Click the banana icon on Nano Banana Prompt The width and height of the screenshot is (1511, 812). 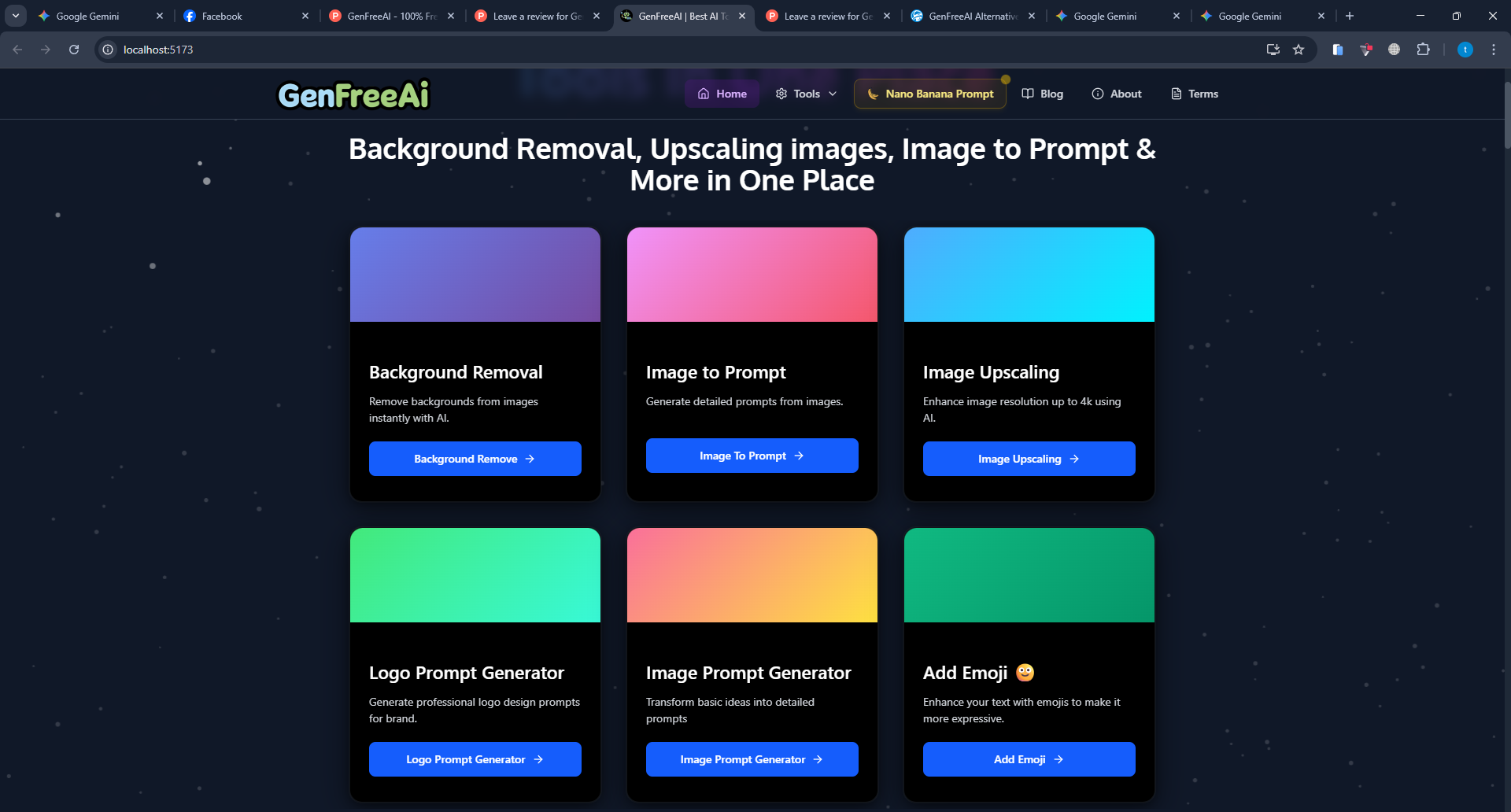872,93
